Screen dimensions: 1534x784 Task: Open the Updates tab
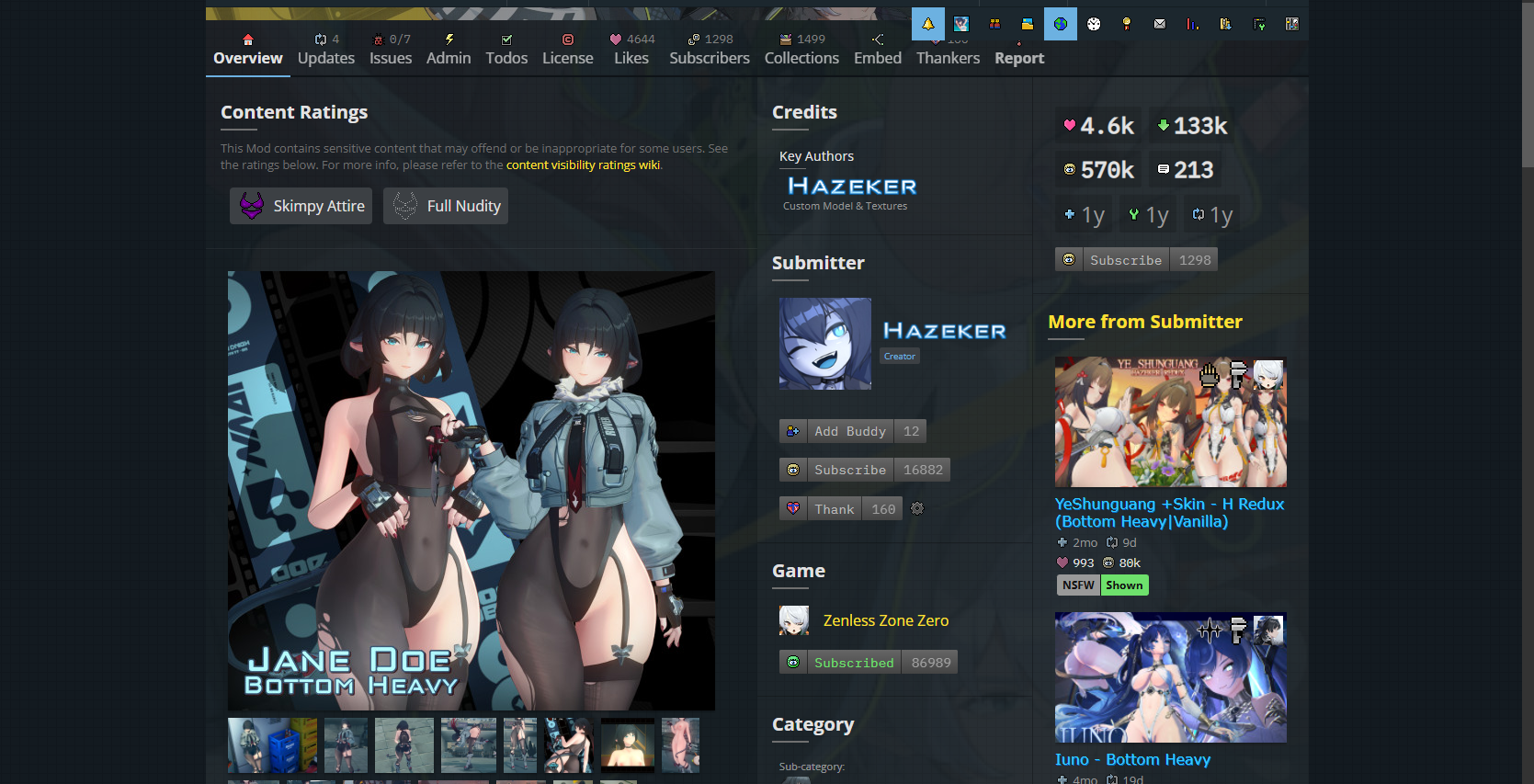[326, 50]
